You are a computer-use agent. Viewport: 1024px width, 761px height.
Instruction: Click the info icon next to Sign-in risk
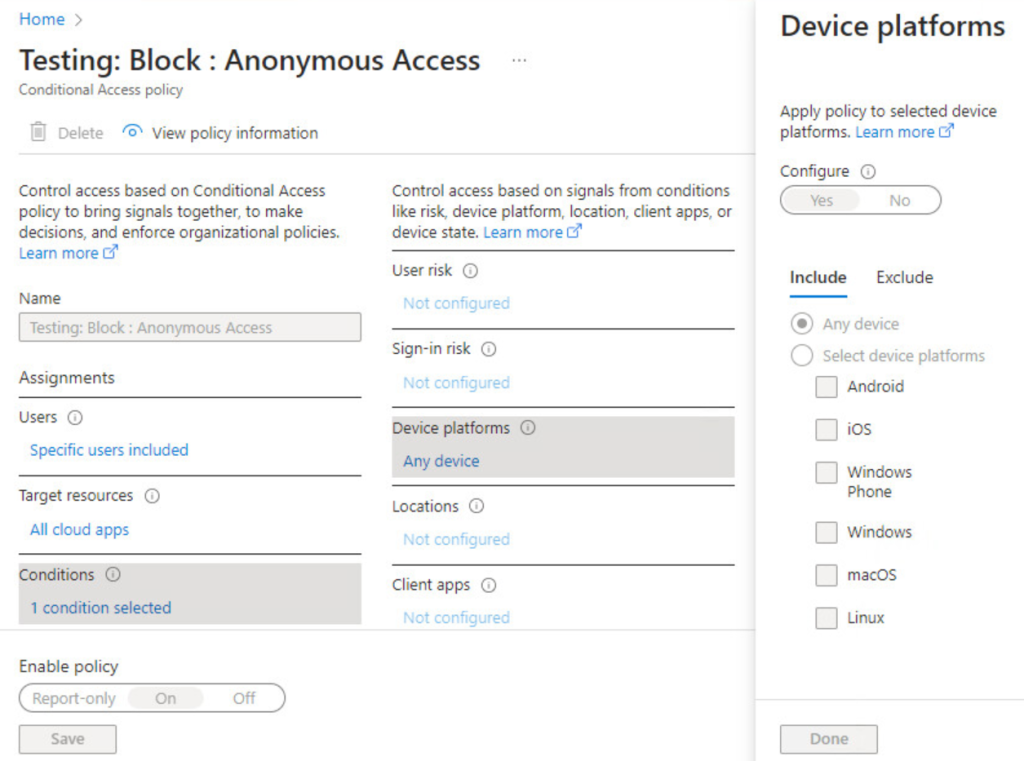[x=489, y=350]
